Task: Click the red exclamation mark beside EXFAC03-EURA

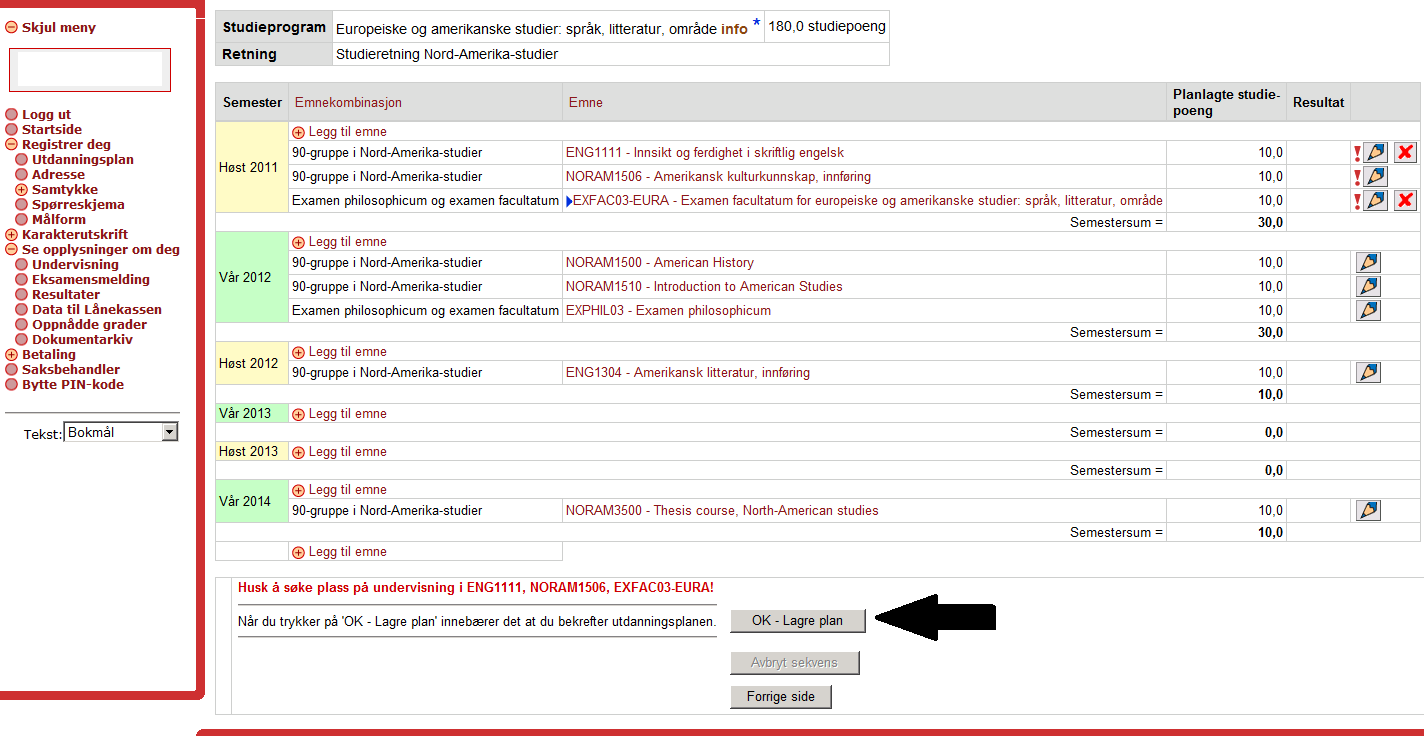Action: coord(1357,202)
